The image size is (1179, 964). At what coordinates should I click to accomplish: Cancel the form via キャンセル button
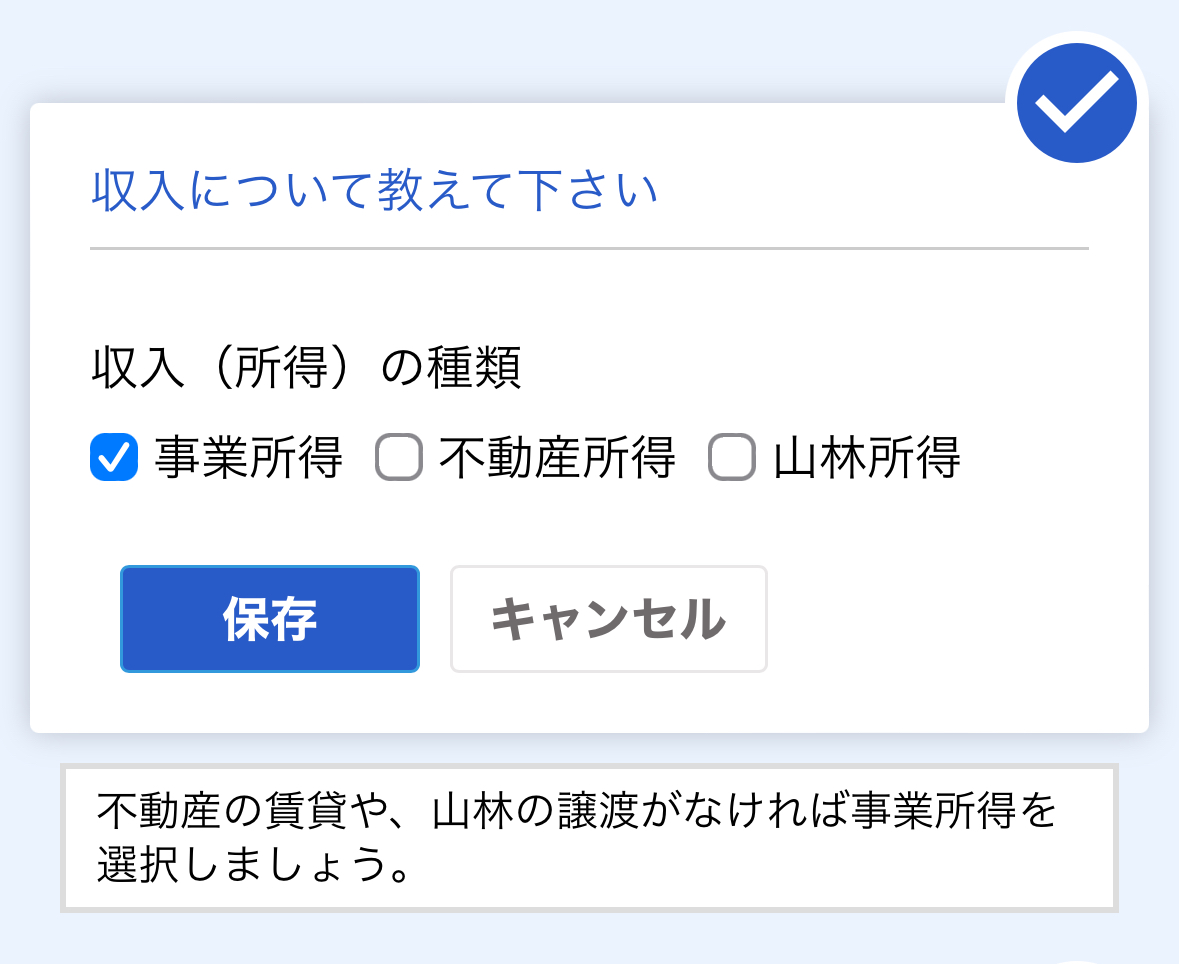[608, 619]
